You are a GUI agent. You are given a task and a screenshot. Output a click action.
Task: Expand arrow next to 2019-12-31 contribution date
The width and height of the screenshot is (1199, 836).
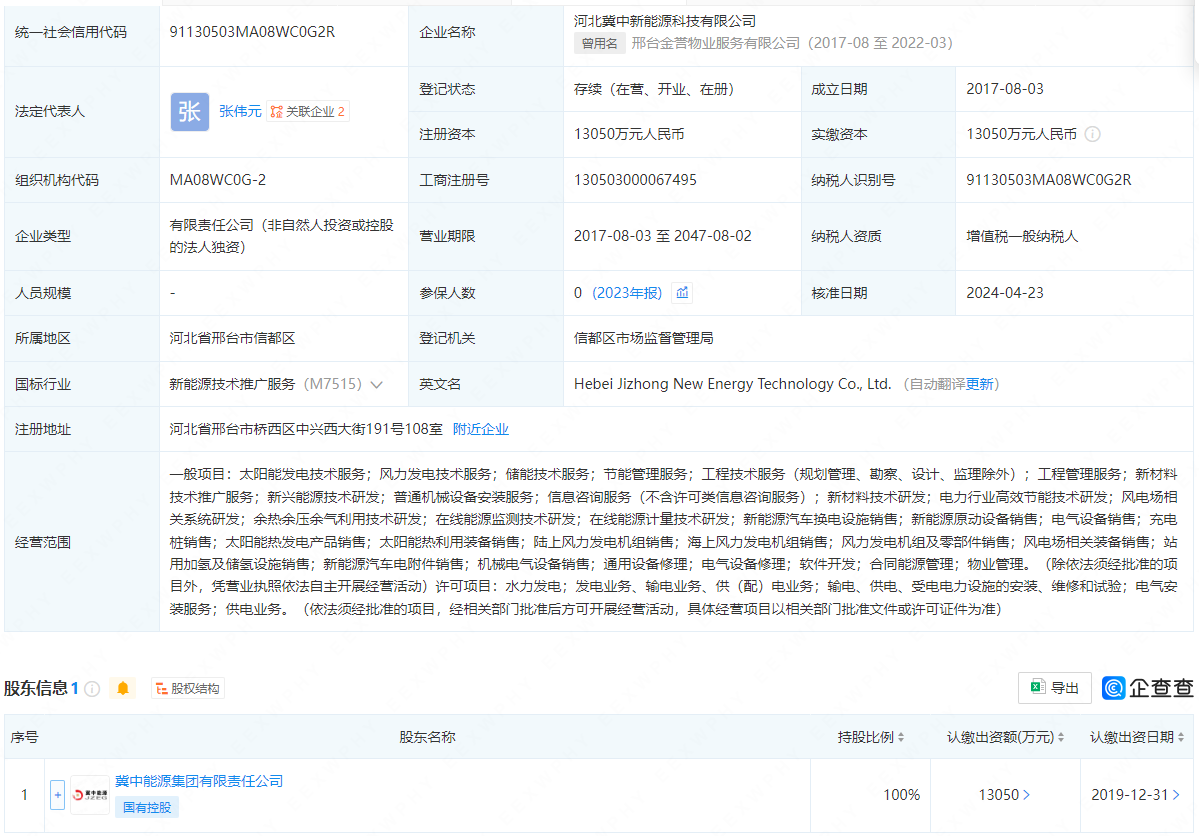click(x=1176, y=795)
